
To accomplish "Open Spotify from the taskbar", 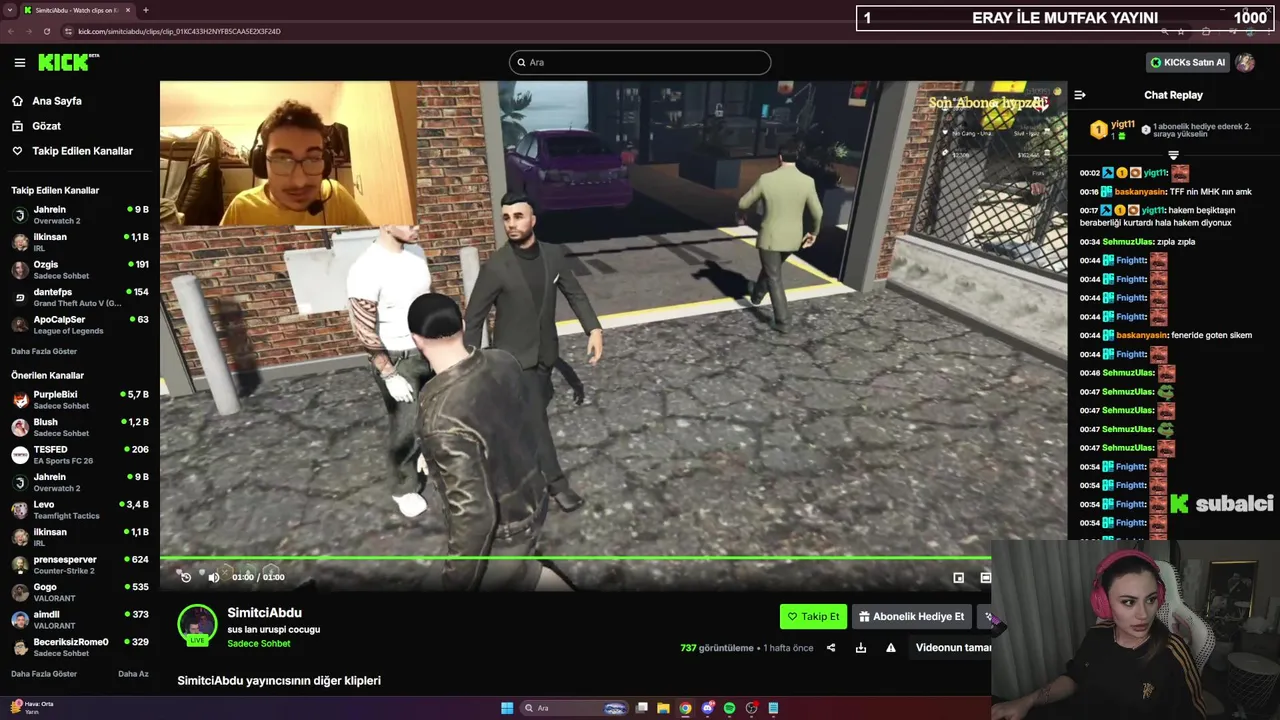I will pyautogui.click(x=729, y=708).
